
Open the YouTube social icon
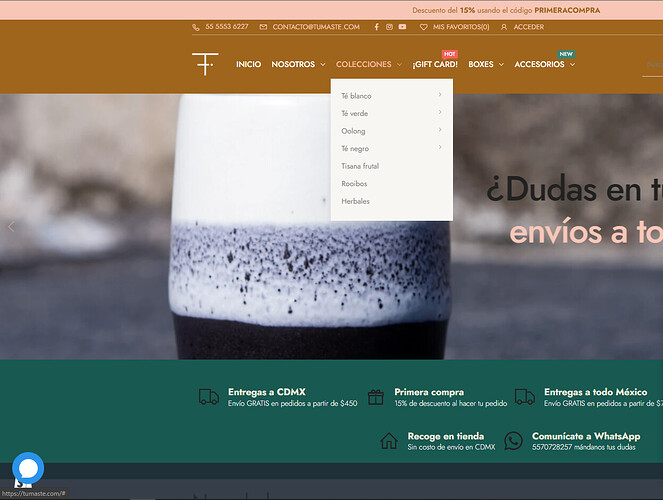click(x=402, y=27)
